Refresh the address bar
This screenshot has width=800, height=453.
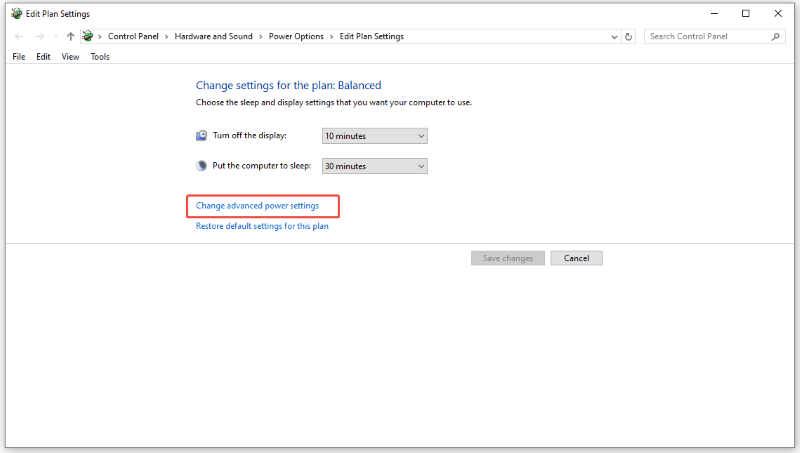629,37
